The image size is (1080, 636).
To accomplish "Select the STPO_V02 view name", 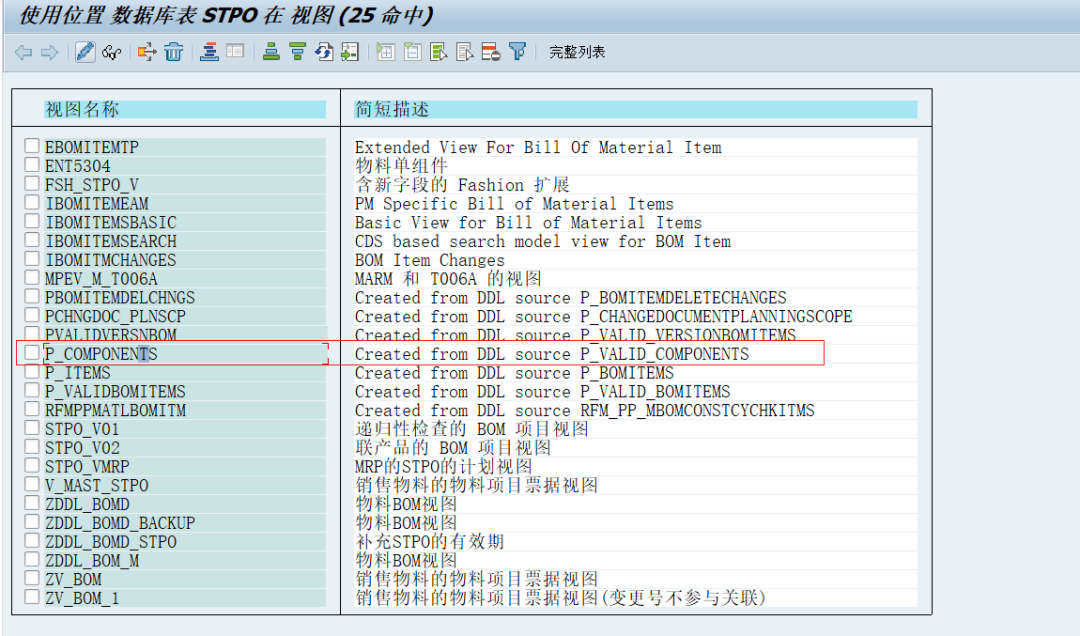I will pos(83,448).
